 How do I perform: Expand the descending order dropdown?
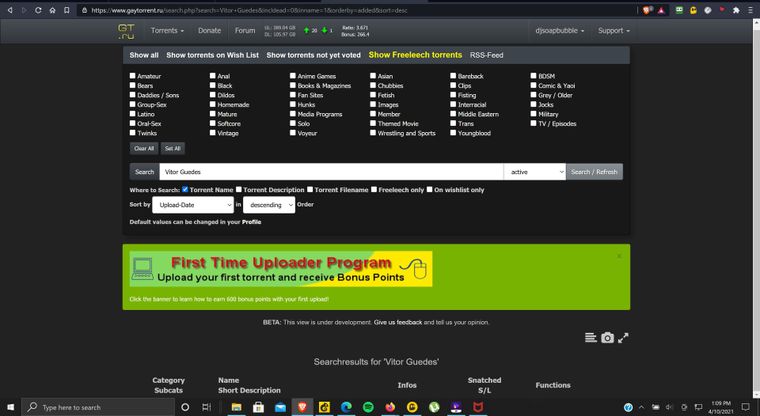point(270,204)
